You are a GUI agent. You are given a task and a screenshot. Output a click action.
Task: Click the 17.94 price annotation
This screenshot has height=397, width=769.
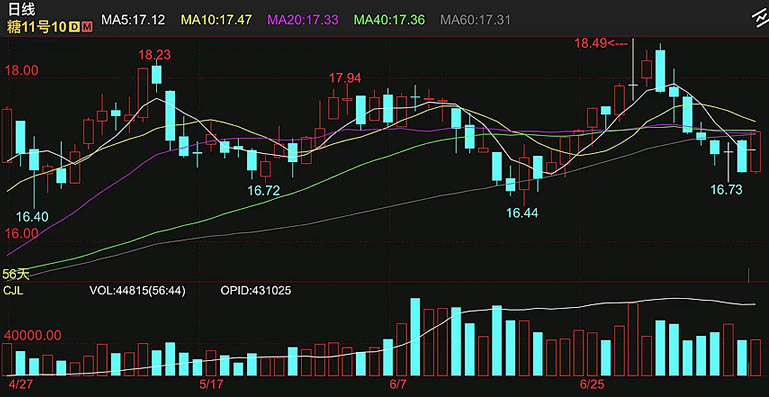click(x=345, y=78)
